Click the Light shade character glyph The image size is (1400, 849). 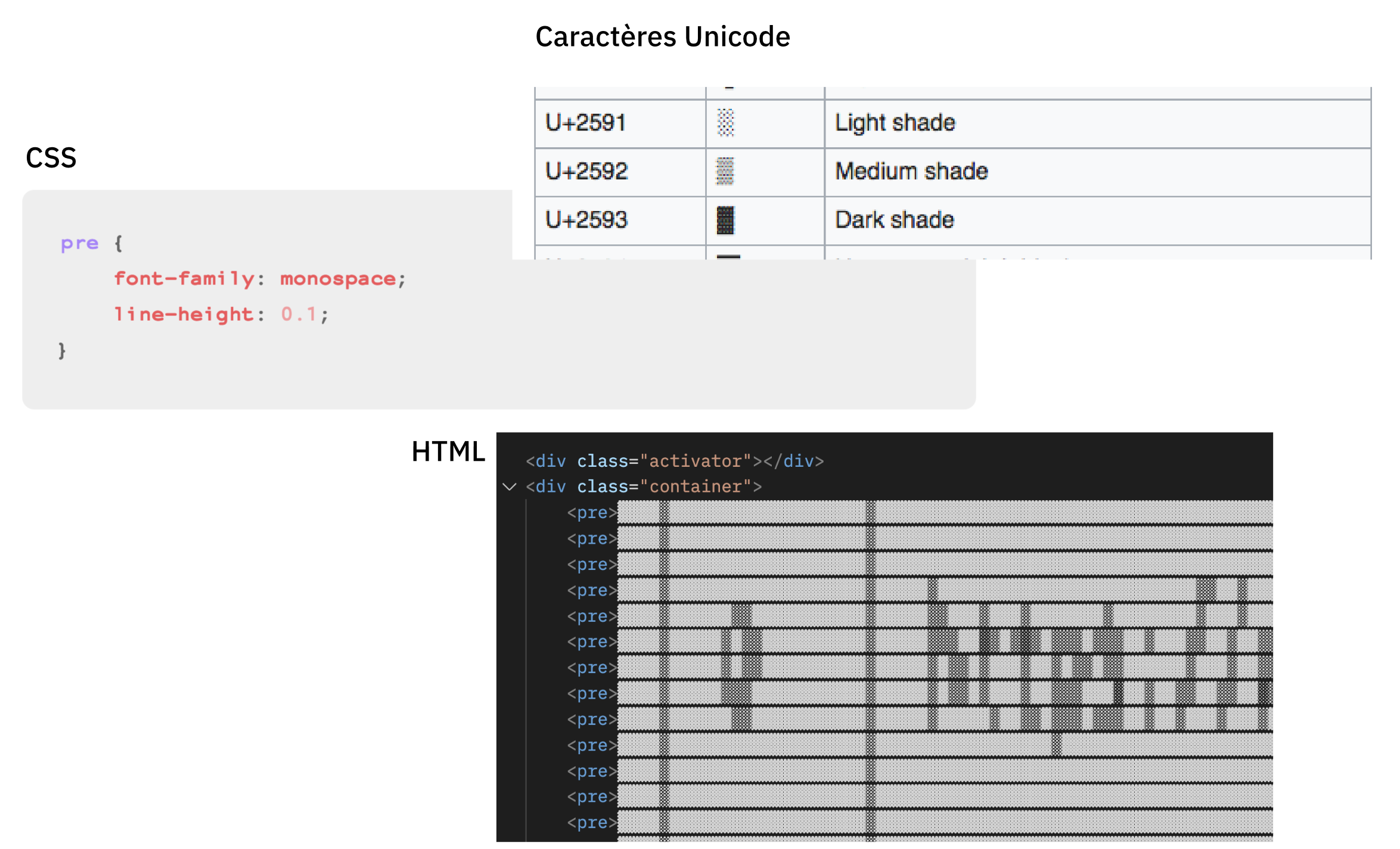click(725, 123)
